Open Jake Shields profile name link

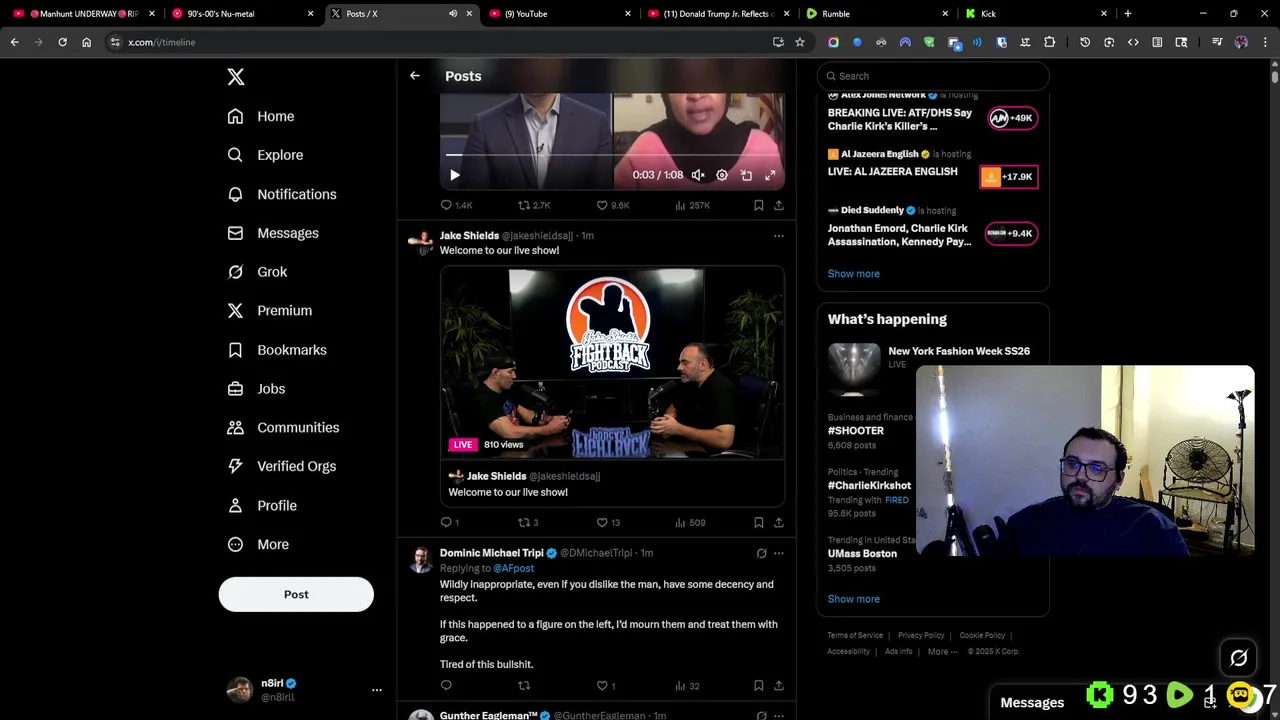[x=469, y=236]
